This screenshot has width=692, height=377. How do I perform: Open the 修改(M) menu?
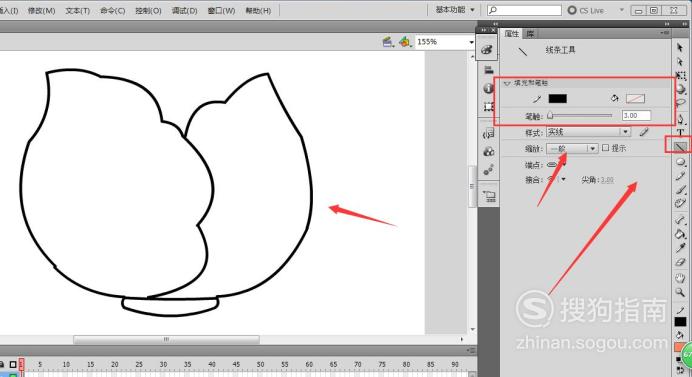(x=41, y=10)
